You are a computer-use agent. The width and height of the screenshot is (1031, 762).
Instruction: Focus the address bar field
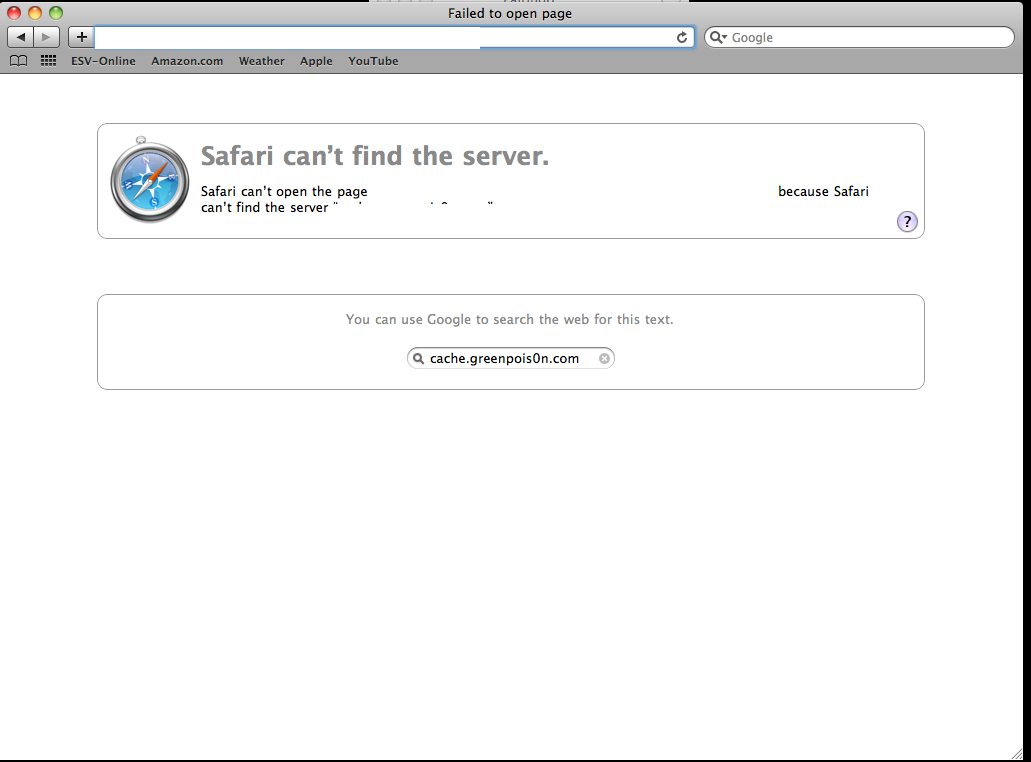coord(395,37)
